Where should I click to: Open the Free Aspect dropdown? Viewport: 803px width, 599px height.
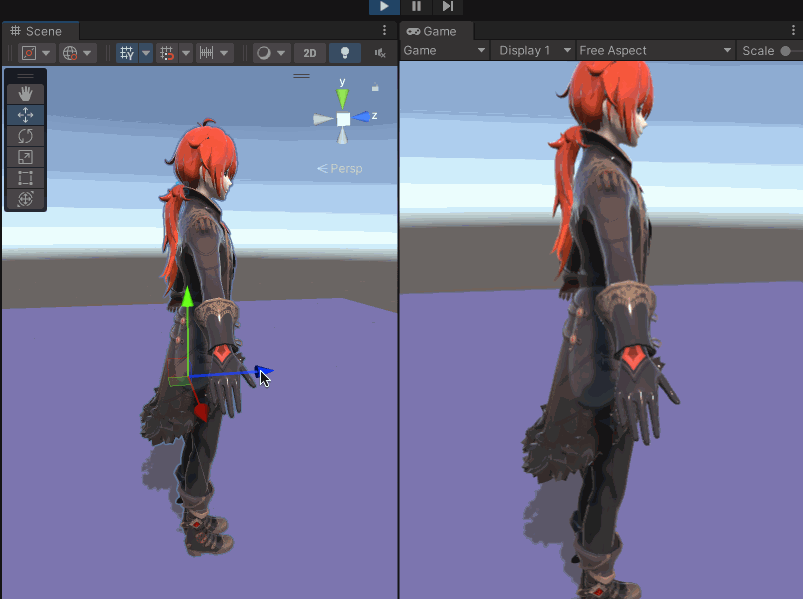655,50
